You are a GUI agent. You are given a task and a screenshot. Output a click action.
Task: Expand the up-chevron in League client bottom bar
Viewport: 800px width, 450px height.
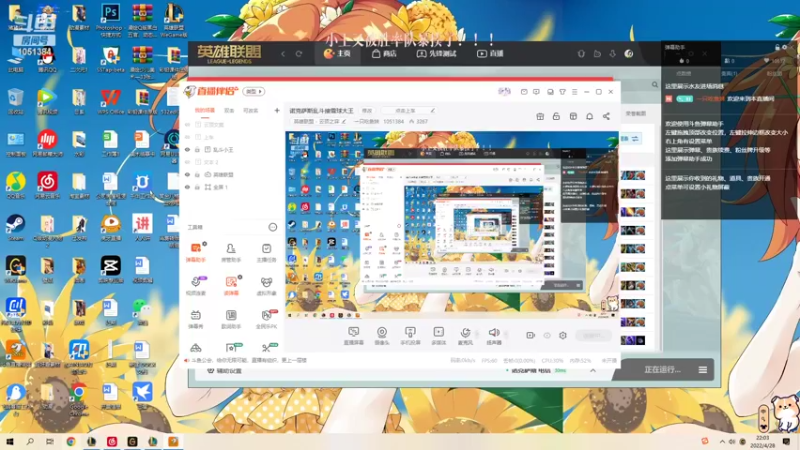tap(593, 370)
